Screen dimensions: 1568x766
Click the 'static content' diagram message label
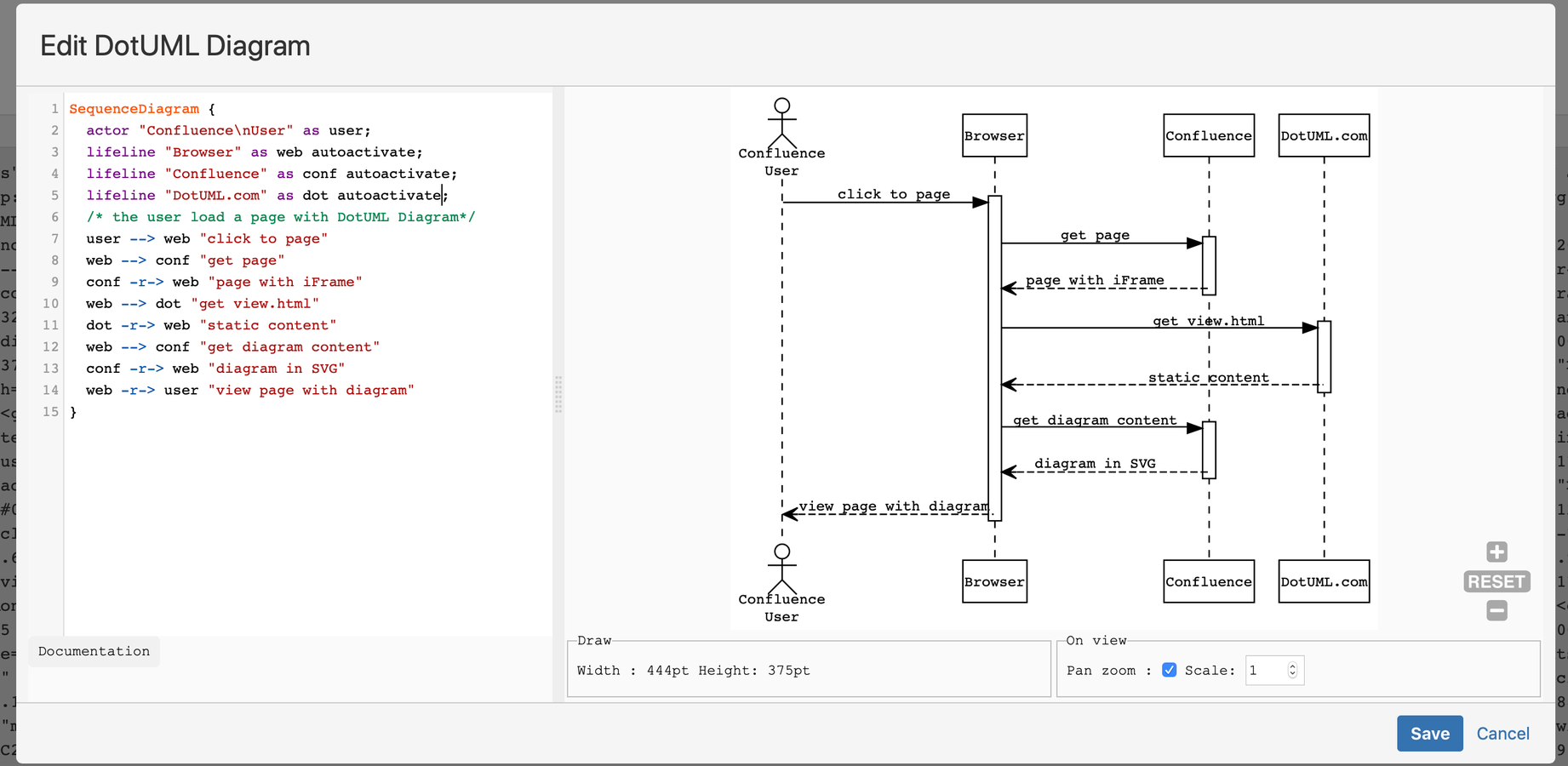pyautogui.click(x=1209, y=378)
